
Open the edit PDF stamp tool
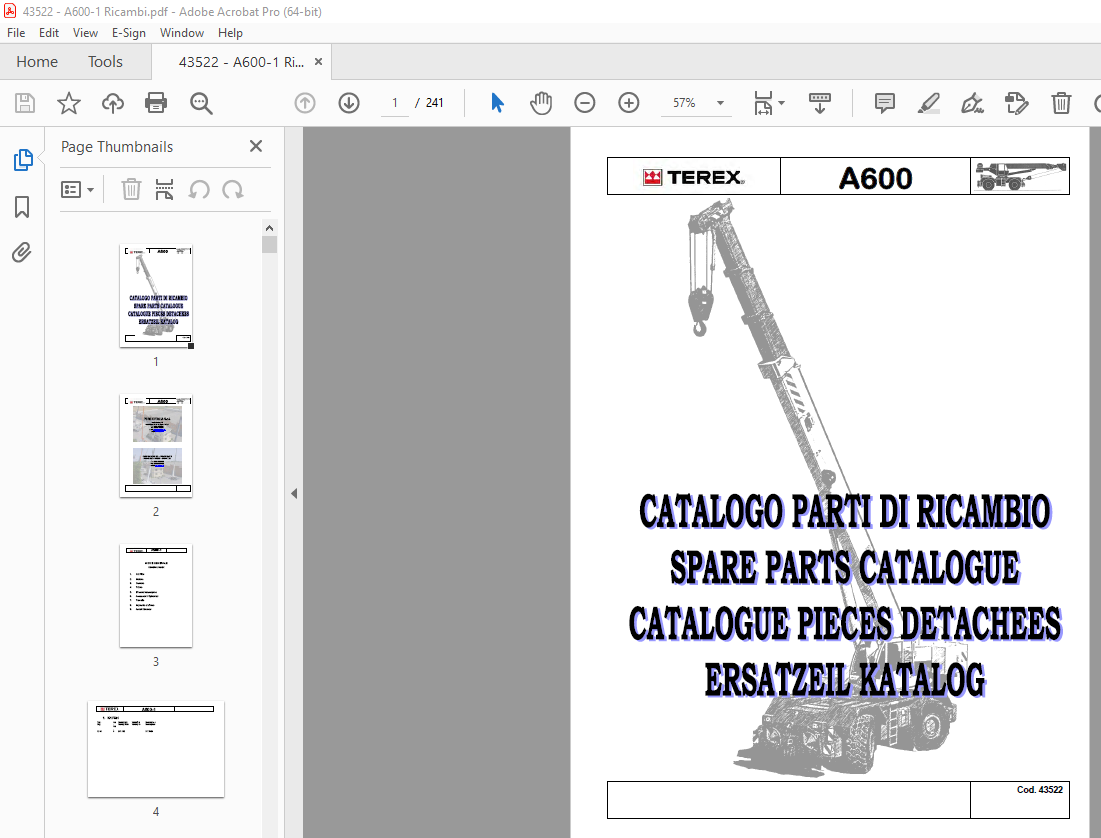1016,103
